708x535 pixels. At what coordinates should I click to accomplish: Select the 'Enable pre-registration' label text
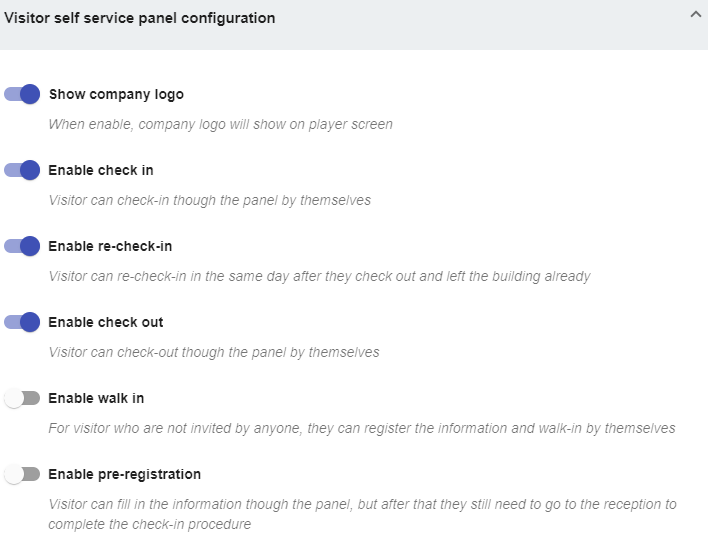pyautogui.click(x=125, y=475)
